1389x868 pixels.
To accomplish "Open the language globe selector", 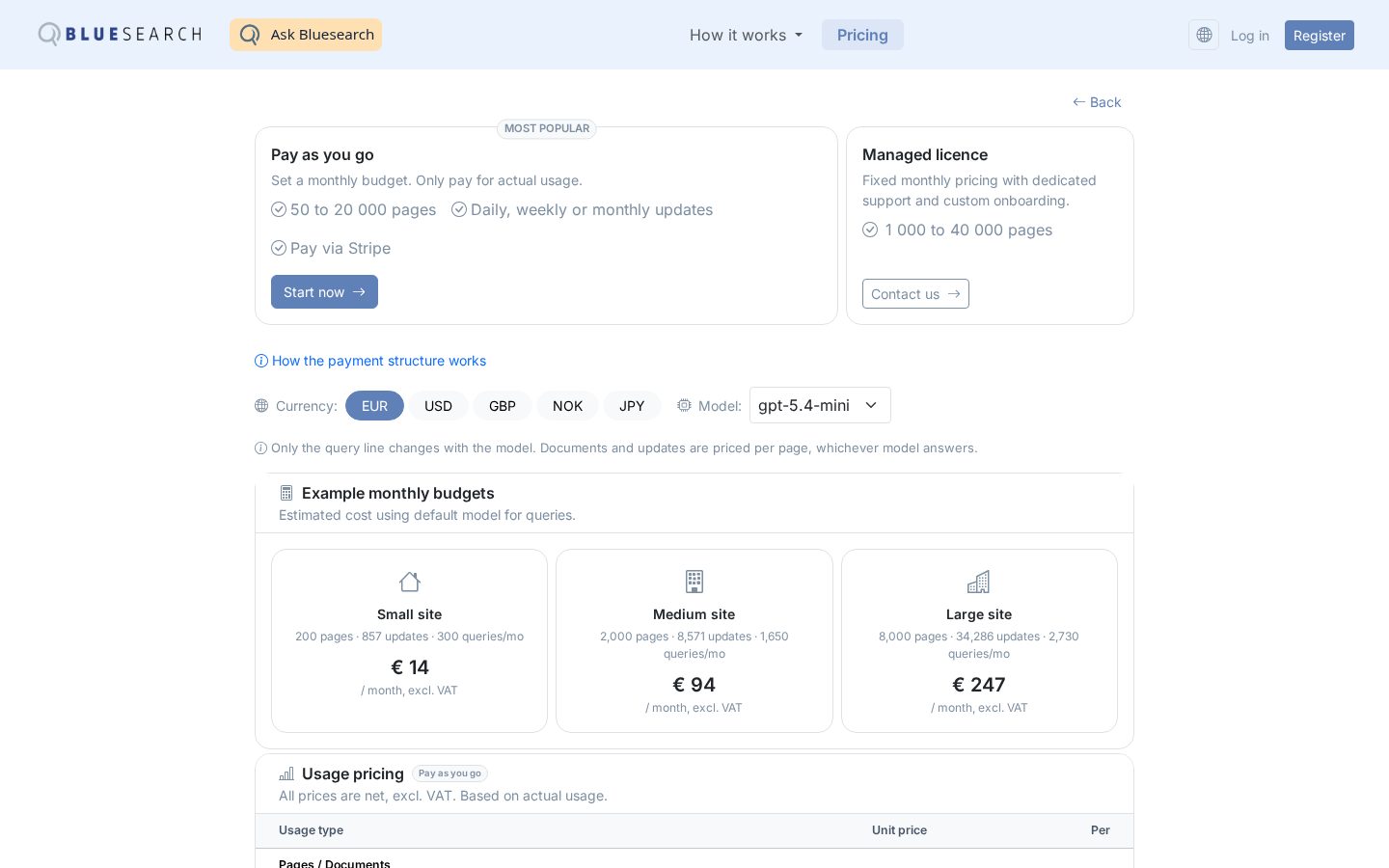I will tap(1204, 35).
